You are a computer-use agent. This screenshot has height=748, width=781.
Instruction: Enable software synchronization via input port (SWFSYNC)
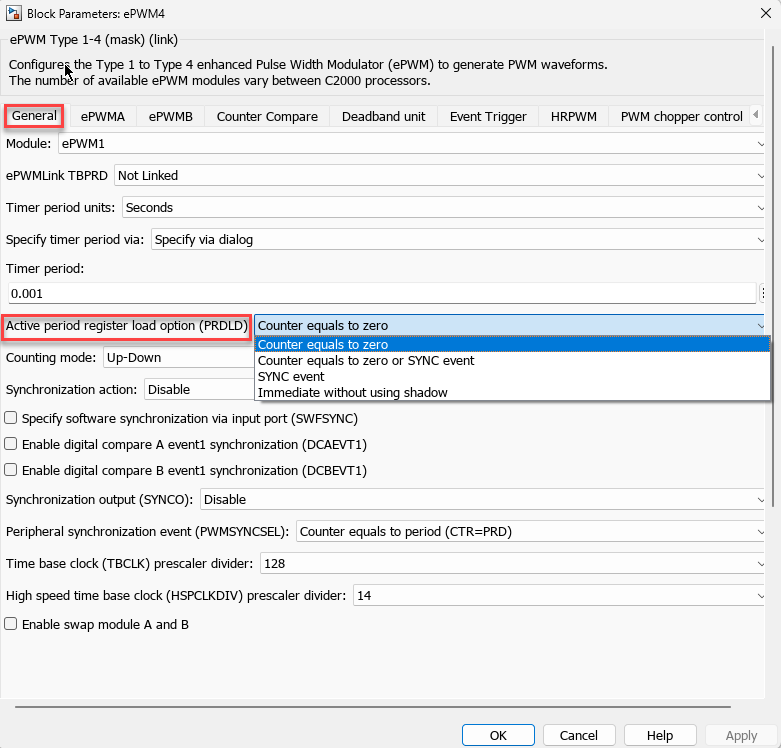[x=10, y=418]
